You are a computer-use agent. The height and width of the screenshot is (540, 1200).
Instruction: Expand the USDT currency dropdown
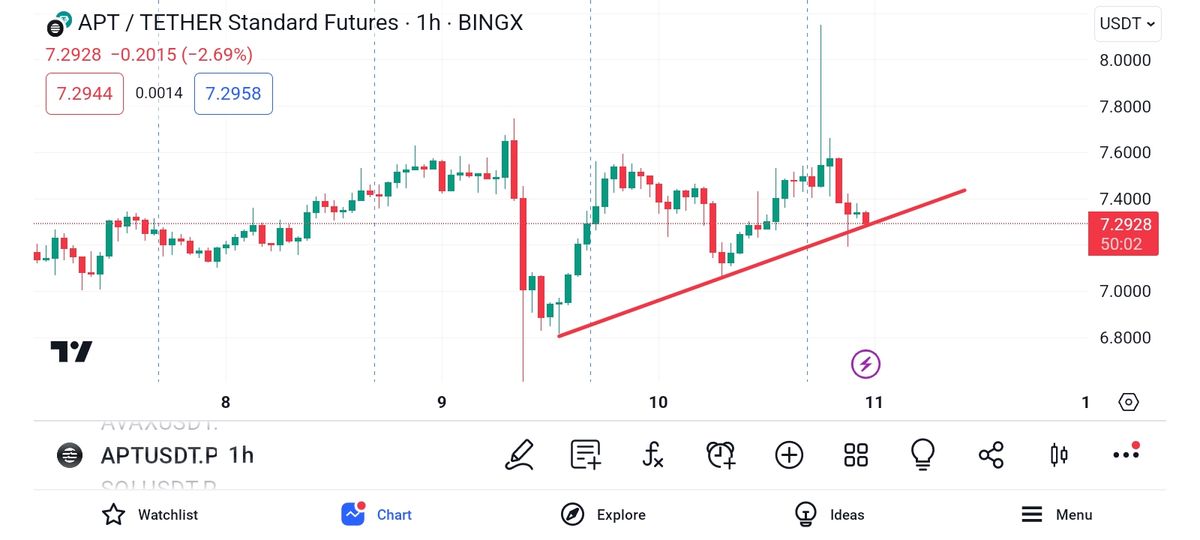pyautogui.click(x=1128, y=24)
